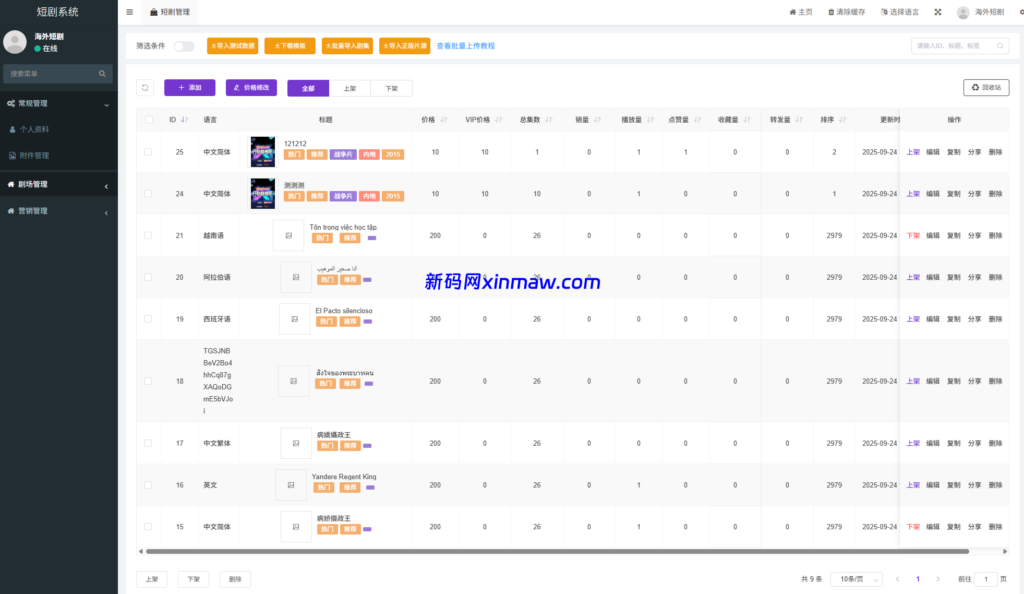1024x594 pixels.
Task: Click the purple 添加 button
Action: pos(189,88)
